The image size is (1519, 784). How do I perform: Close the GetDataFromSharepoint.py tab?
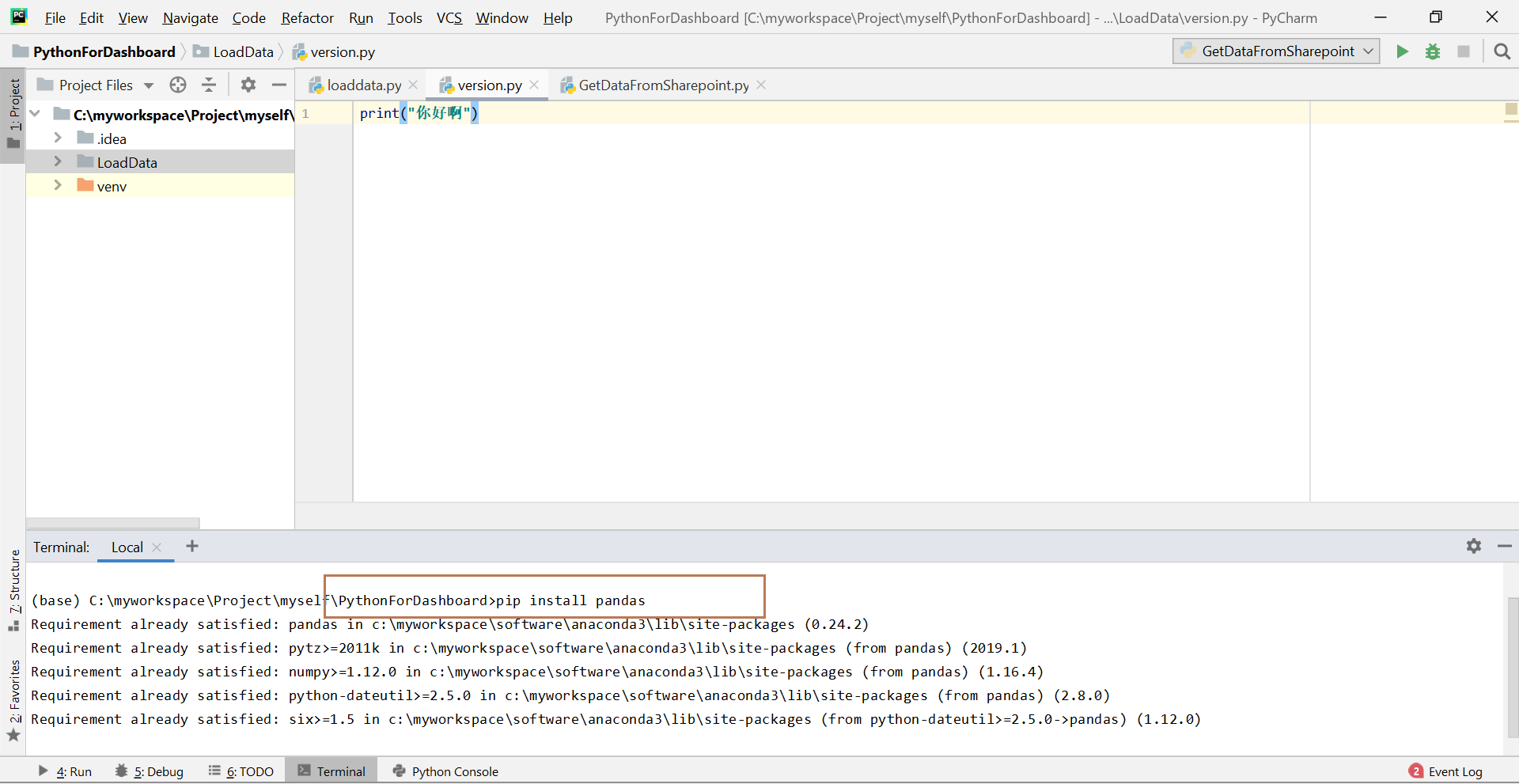pyautogui.click(x=761, y=85)
